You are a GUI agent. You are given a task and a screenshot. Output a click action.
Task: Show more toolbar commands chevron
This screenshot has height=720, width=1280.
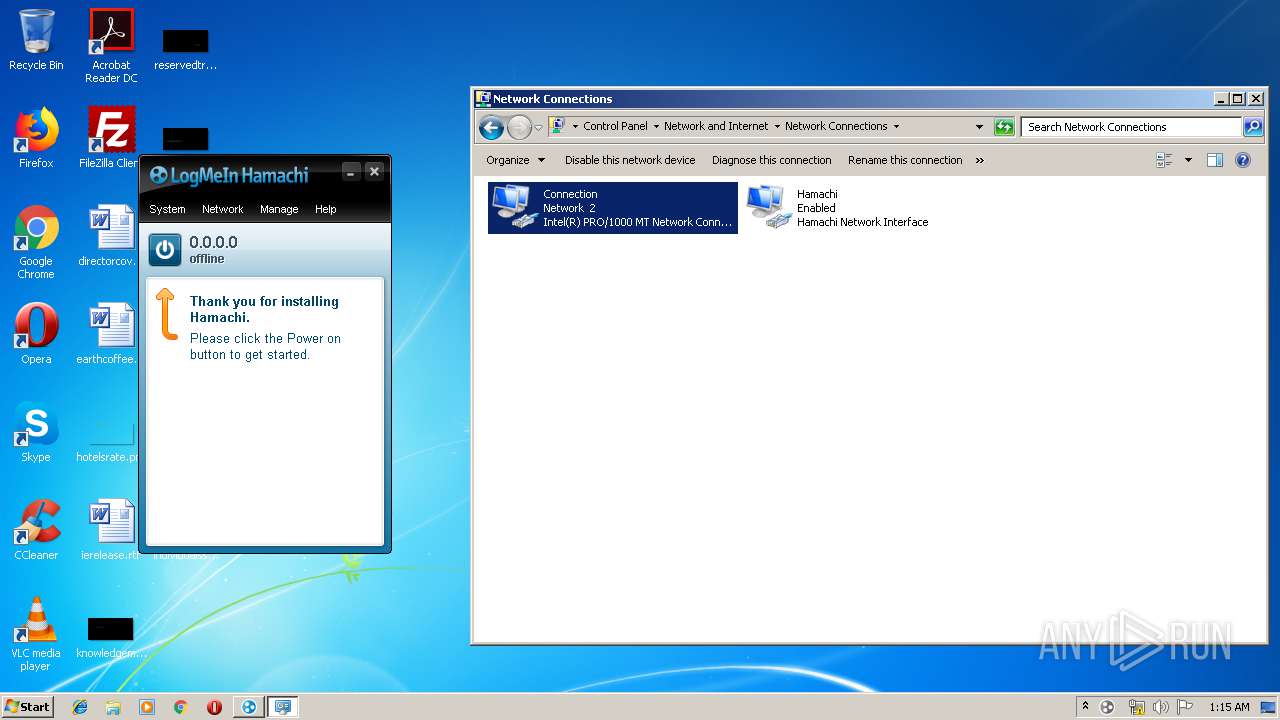pos(979,160)
